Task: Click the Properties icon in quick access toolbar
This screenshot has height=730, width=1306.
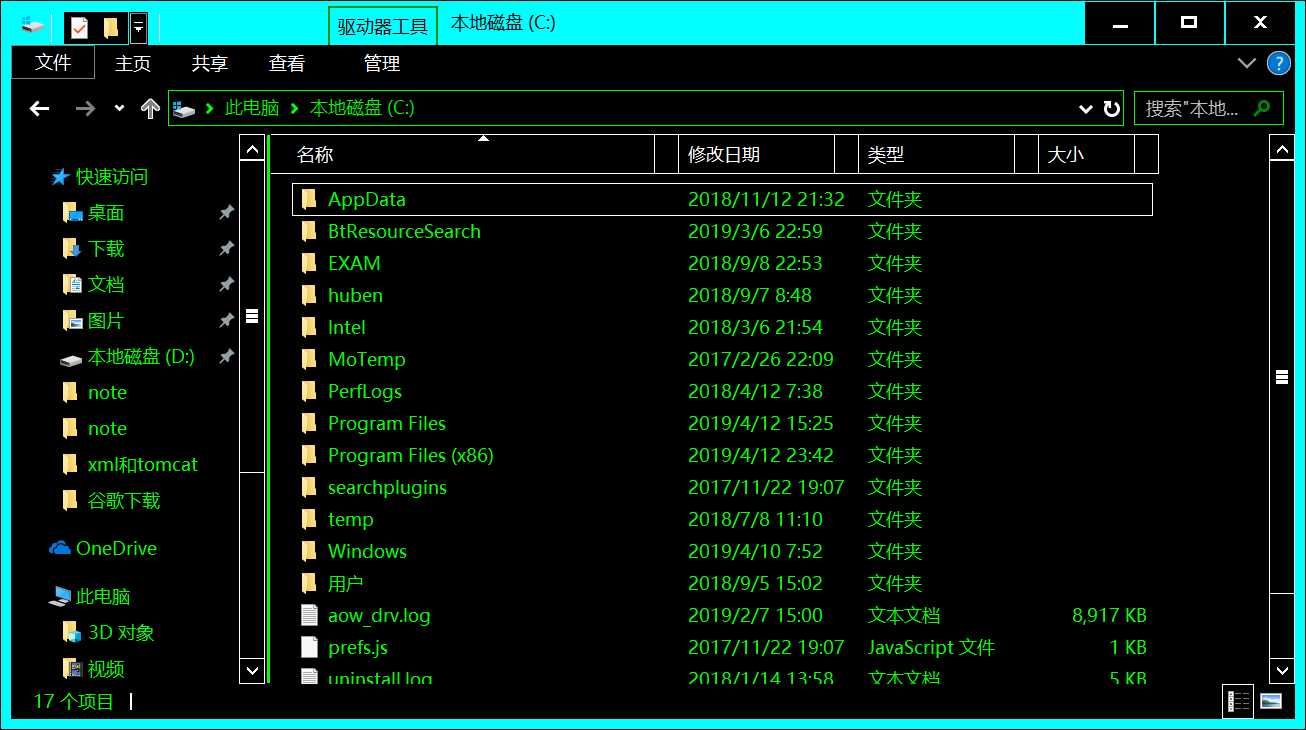Action: point(80,27)
